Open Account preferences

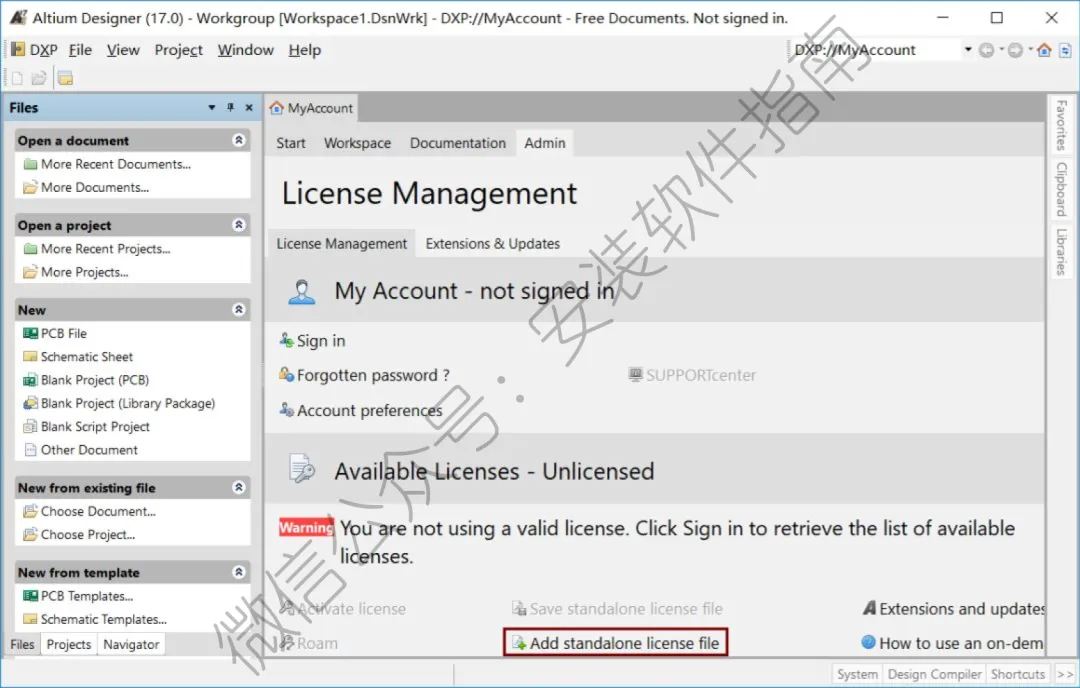(361, 410)
